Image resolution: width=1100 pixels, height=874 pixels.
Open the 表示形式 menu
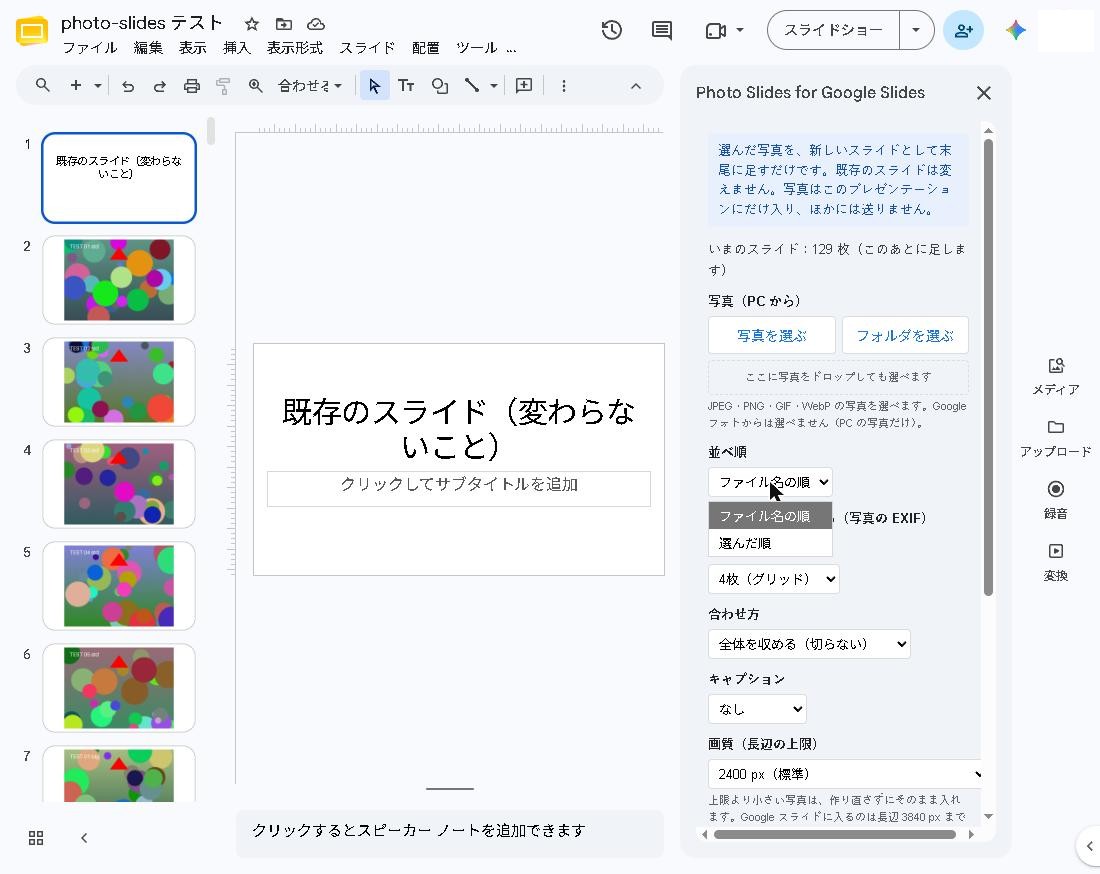pyautogui.click(x=295, y=48)
